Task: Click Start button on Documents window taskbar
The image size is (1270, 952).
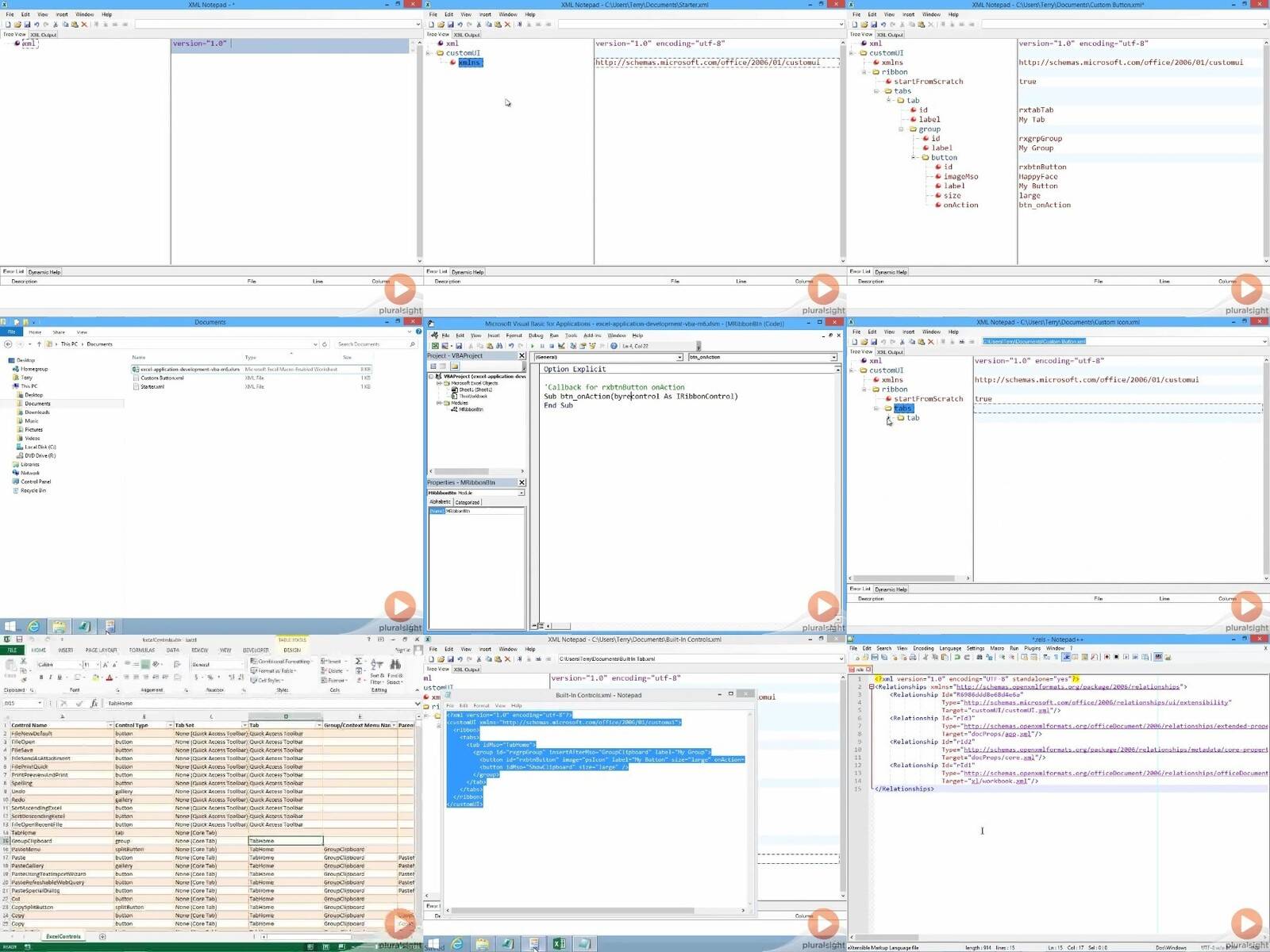Action: coord(10,627)
